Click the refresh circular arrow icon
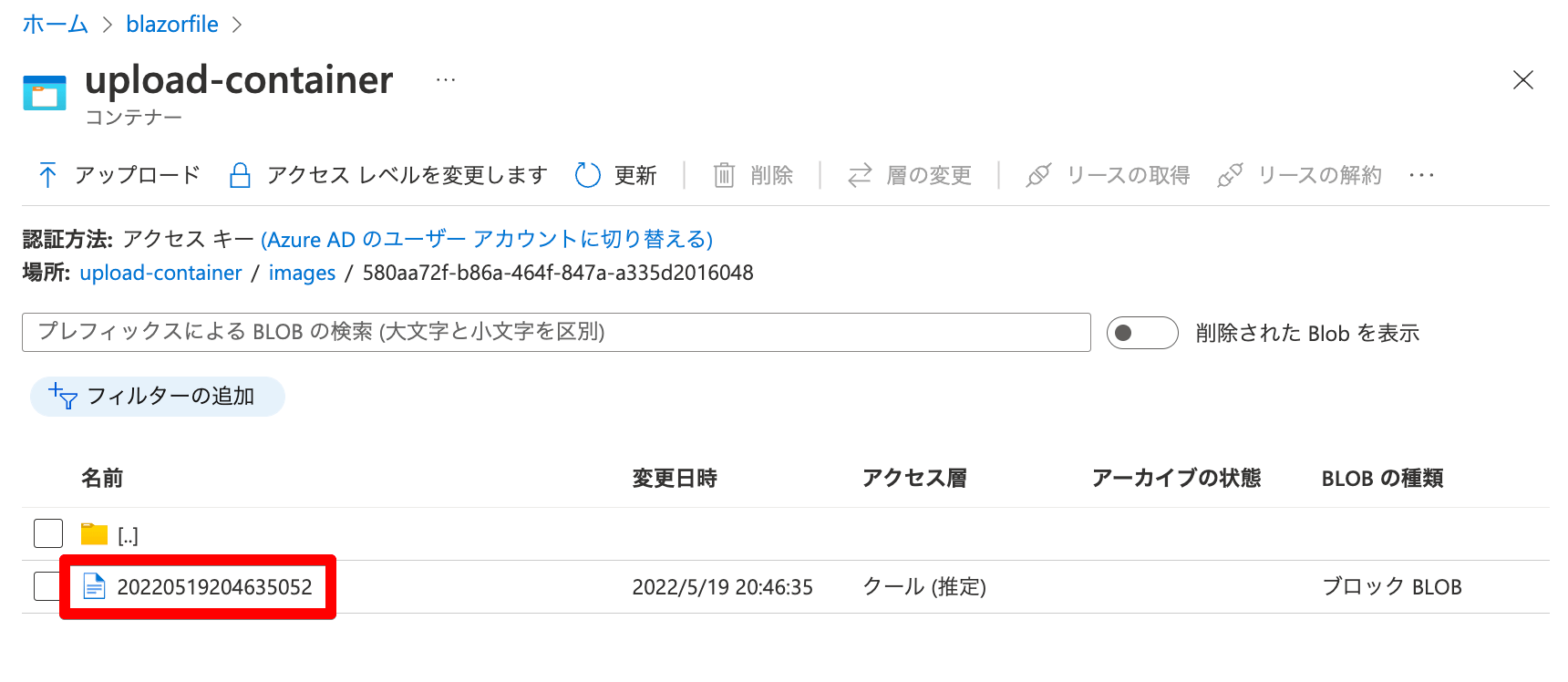The image size is (1568, 682). click(588, 175)
